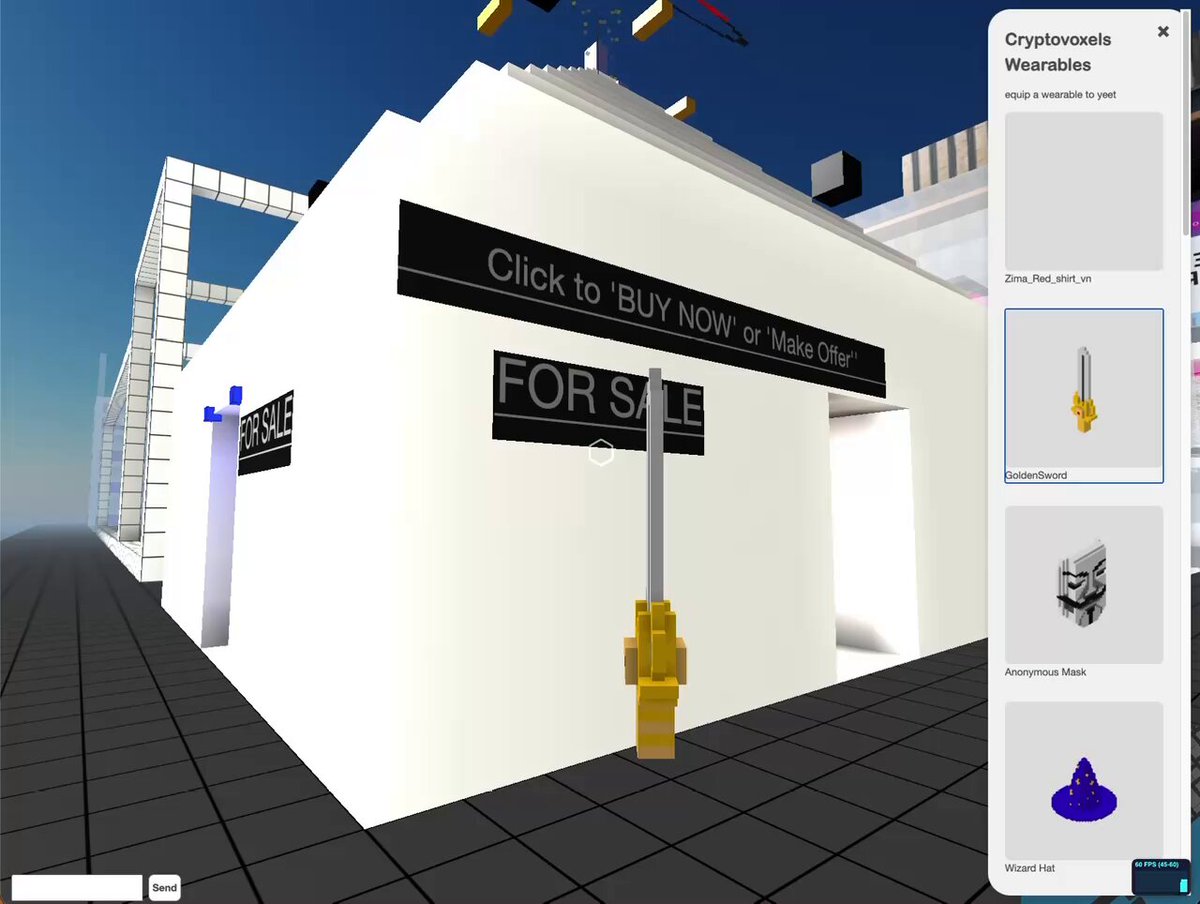Close the Cryptovoxels Wearables panel
This screenshot has height=904, width=1200.
(x=1163, y=32)
